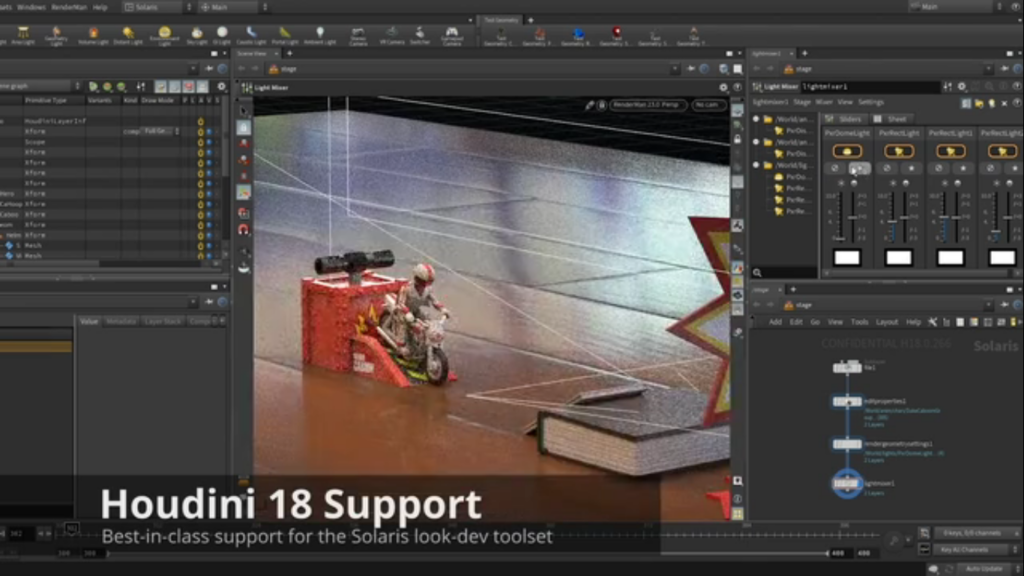Click the search icon under light tree
Screen dimensions: 1024x576
[x=757, y=272]
